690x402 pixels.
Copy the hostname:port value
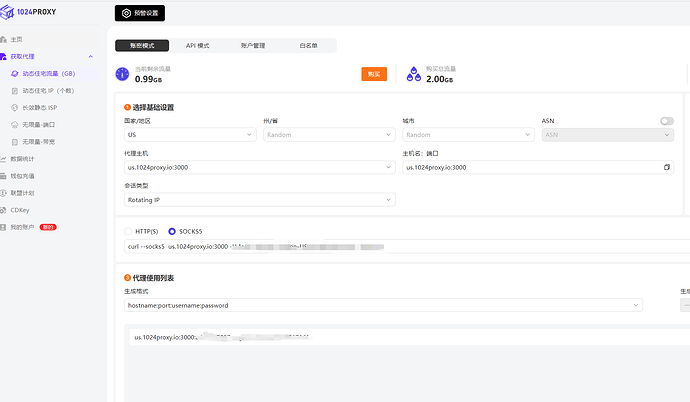[667, 167]
